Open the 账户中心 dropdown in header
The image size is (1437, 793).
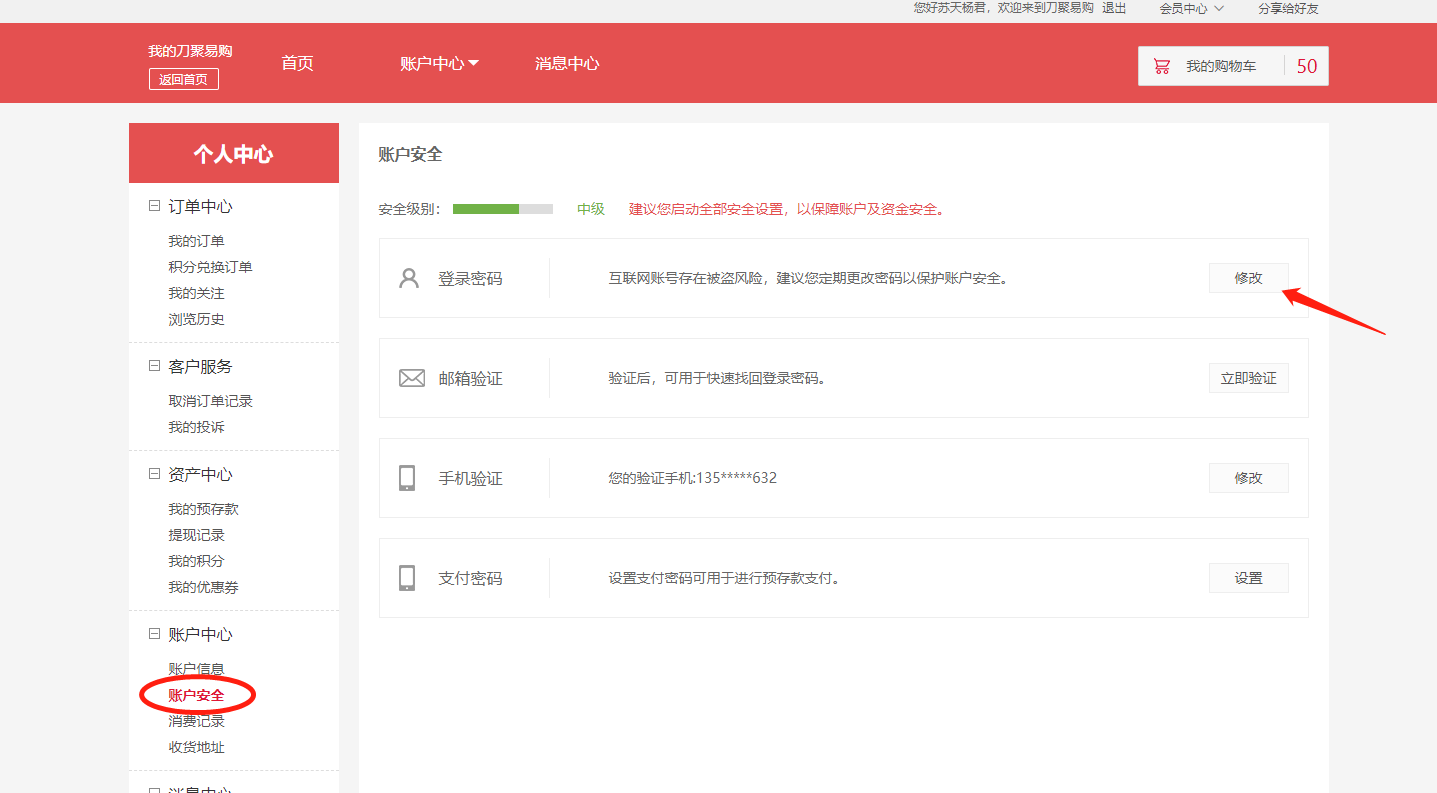tap(439, 63)
